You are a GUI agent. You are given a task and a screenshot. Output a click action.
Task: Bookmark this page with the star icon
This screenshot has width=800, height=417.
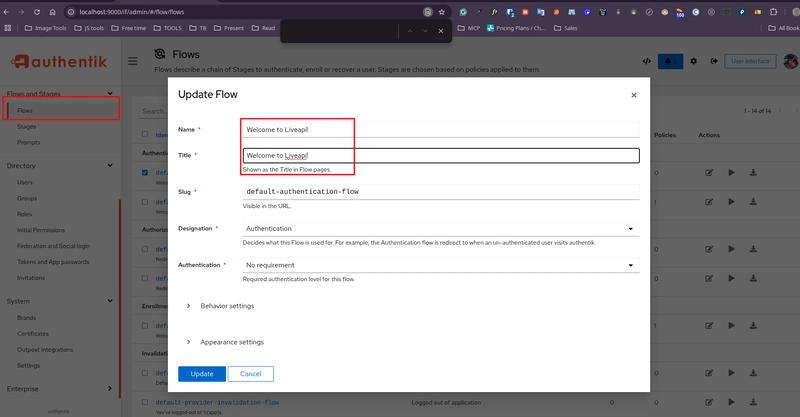tap(442, 12)
